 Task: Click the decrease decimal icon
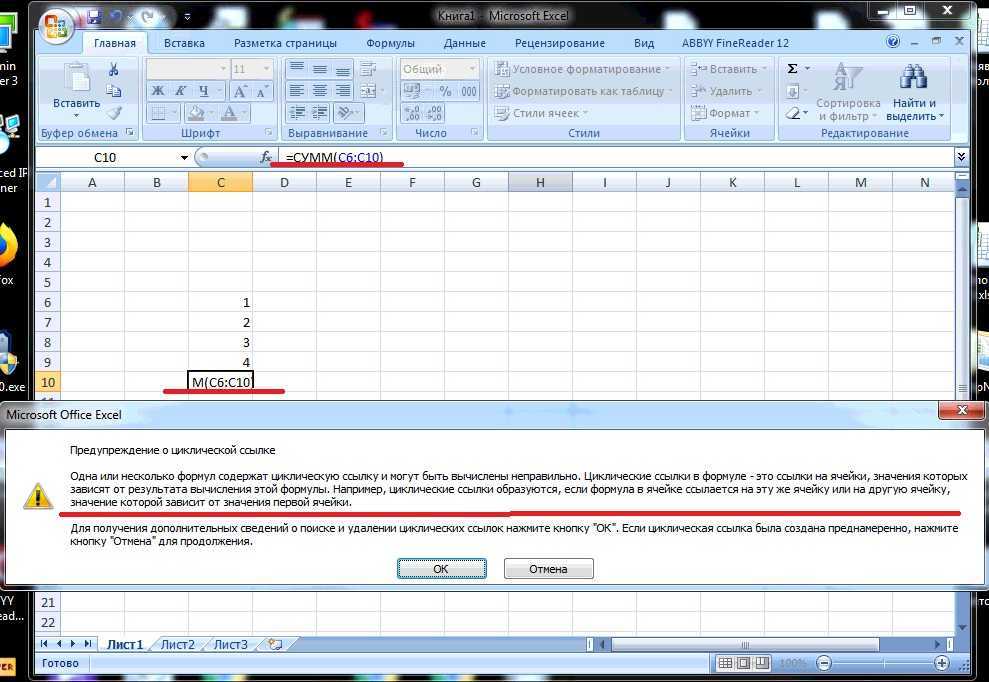[435, 113]
